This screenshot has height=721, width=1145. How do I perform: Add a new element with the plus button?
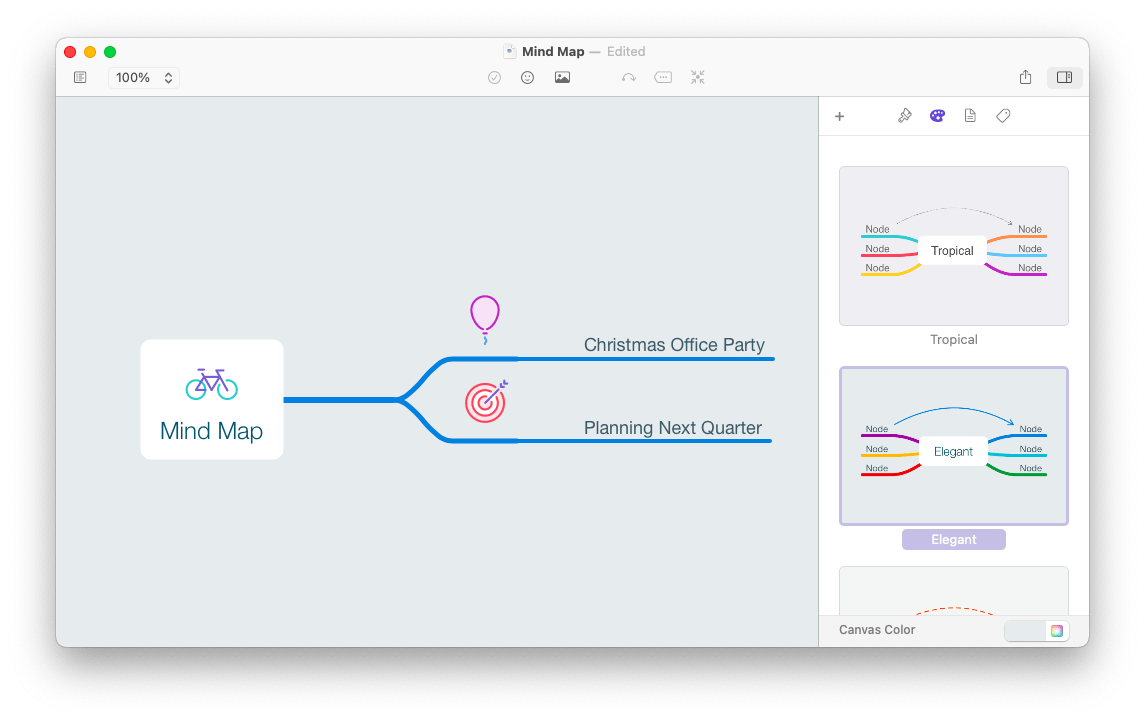tap(840, 116)
